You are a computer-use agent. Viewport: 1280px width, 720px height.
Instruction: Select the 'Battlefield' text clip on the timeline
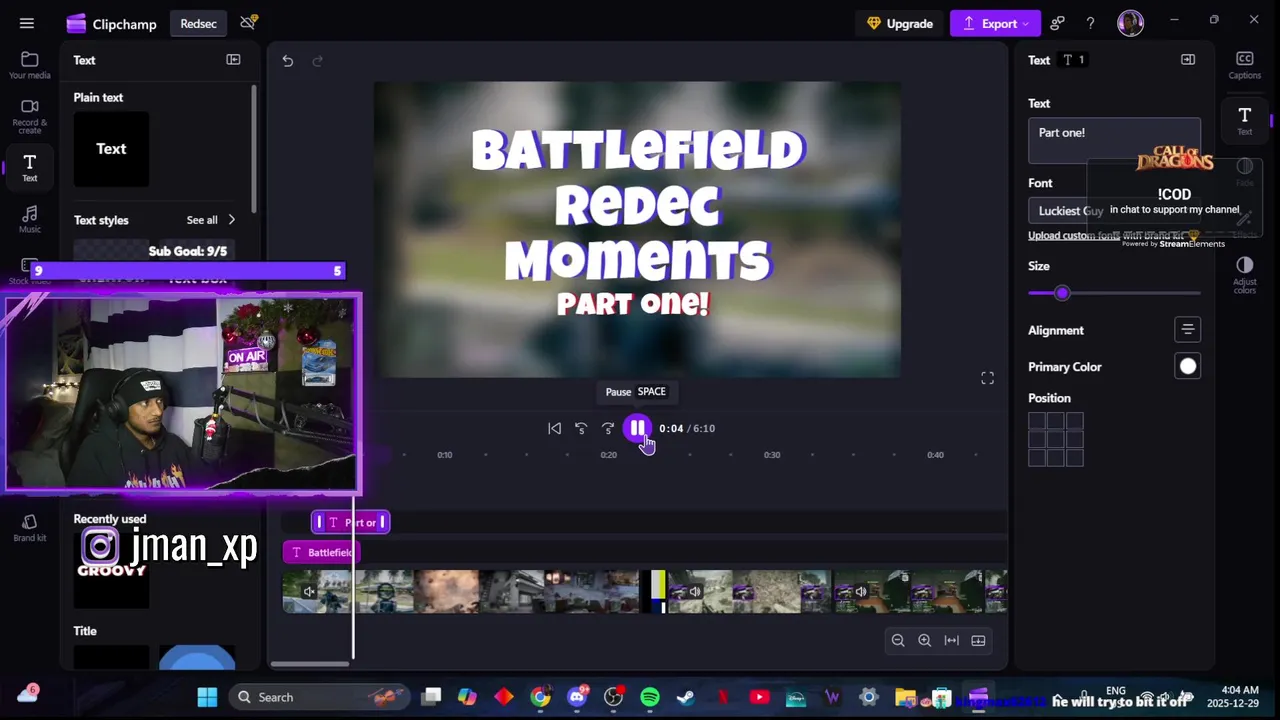pos(321,552)
